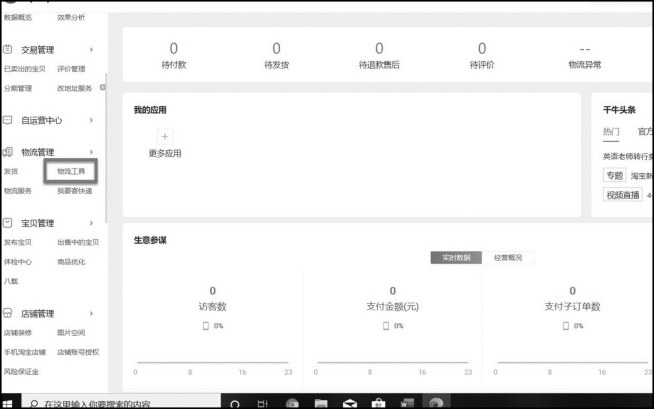Click the 交易管理 section icon
Screen dimensions: 654x409
point(8,49)
